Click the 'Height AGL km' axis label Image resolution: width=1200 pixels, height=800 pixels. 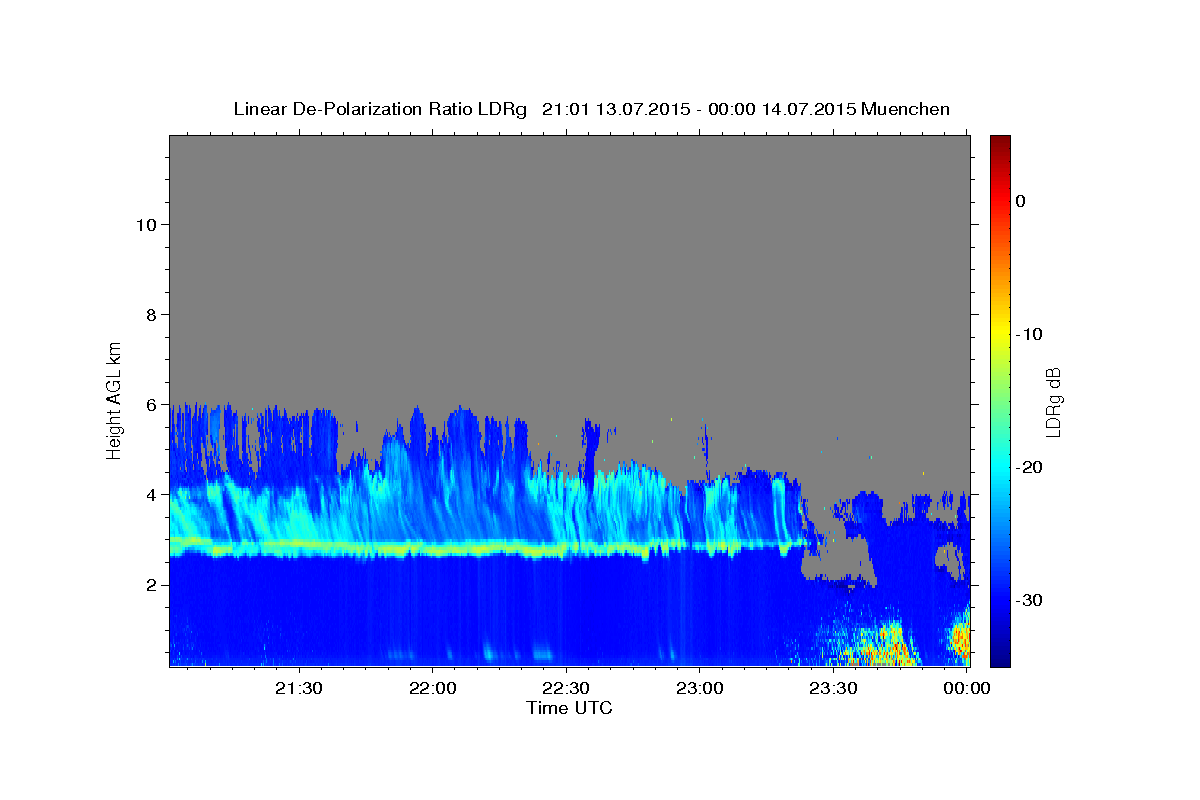(x=115, y=399)
